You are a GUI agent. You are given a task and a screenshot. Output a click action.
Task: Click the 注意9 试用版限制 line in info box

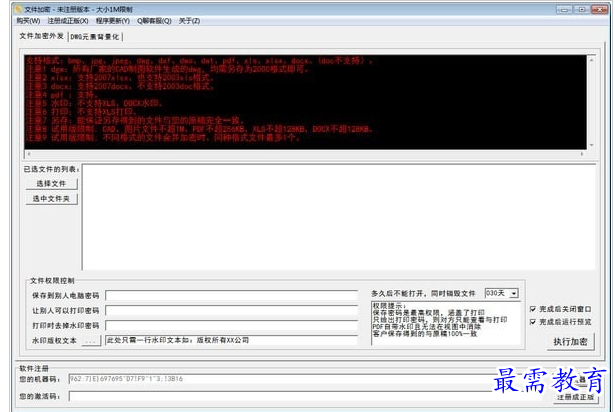tap(163, 137)
